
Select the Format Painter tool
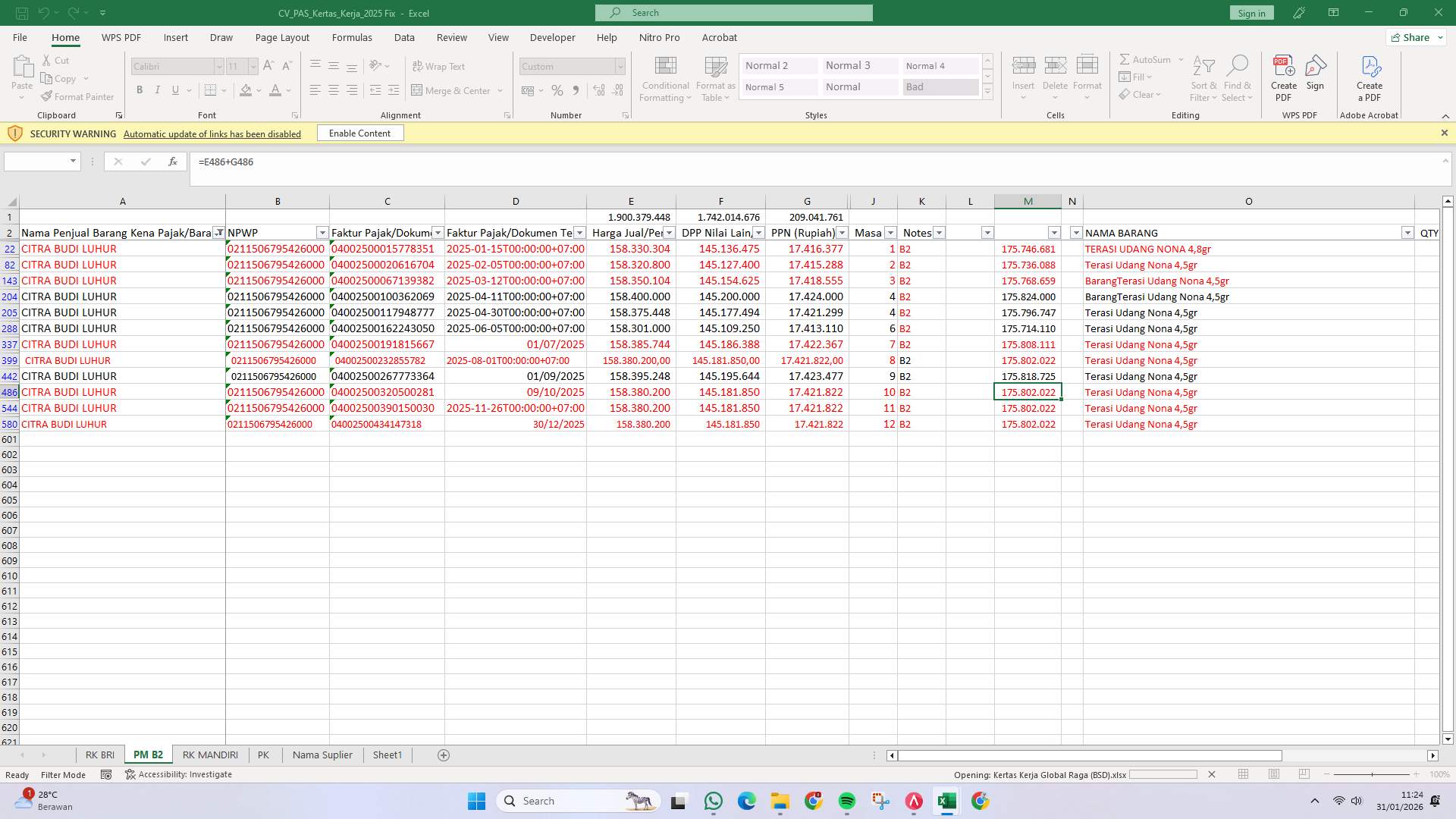coord(78,96)
